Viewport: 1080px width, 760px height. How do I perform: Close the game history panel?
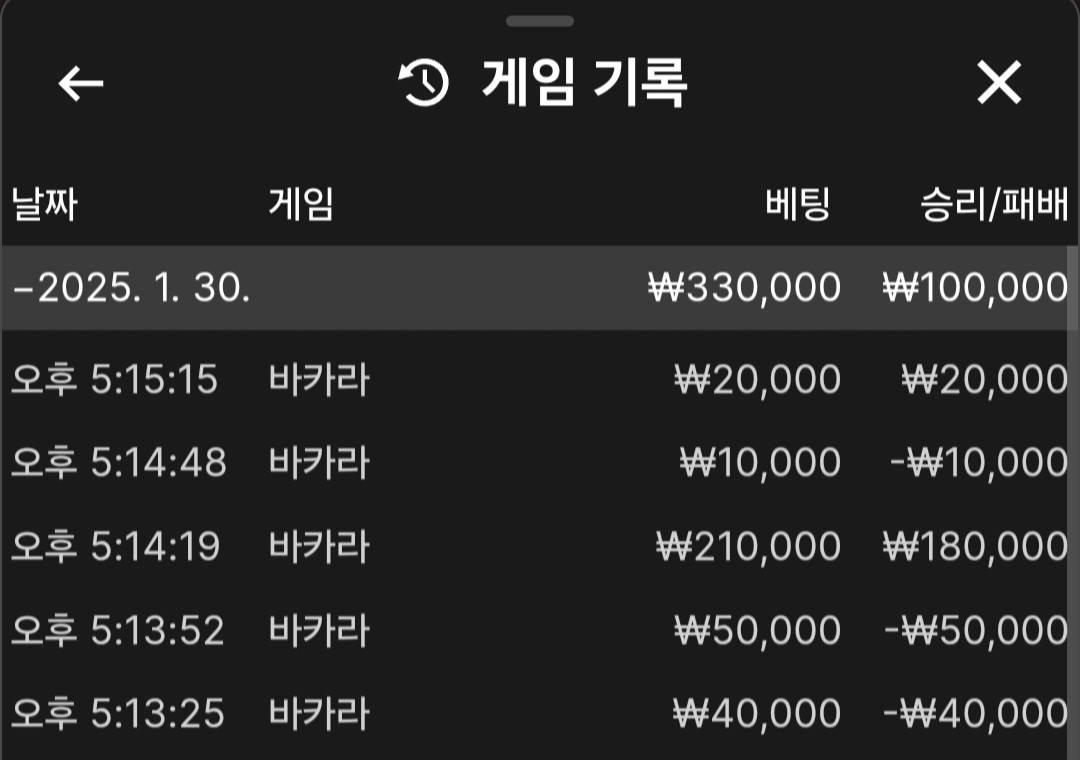[x=999, y=83]
